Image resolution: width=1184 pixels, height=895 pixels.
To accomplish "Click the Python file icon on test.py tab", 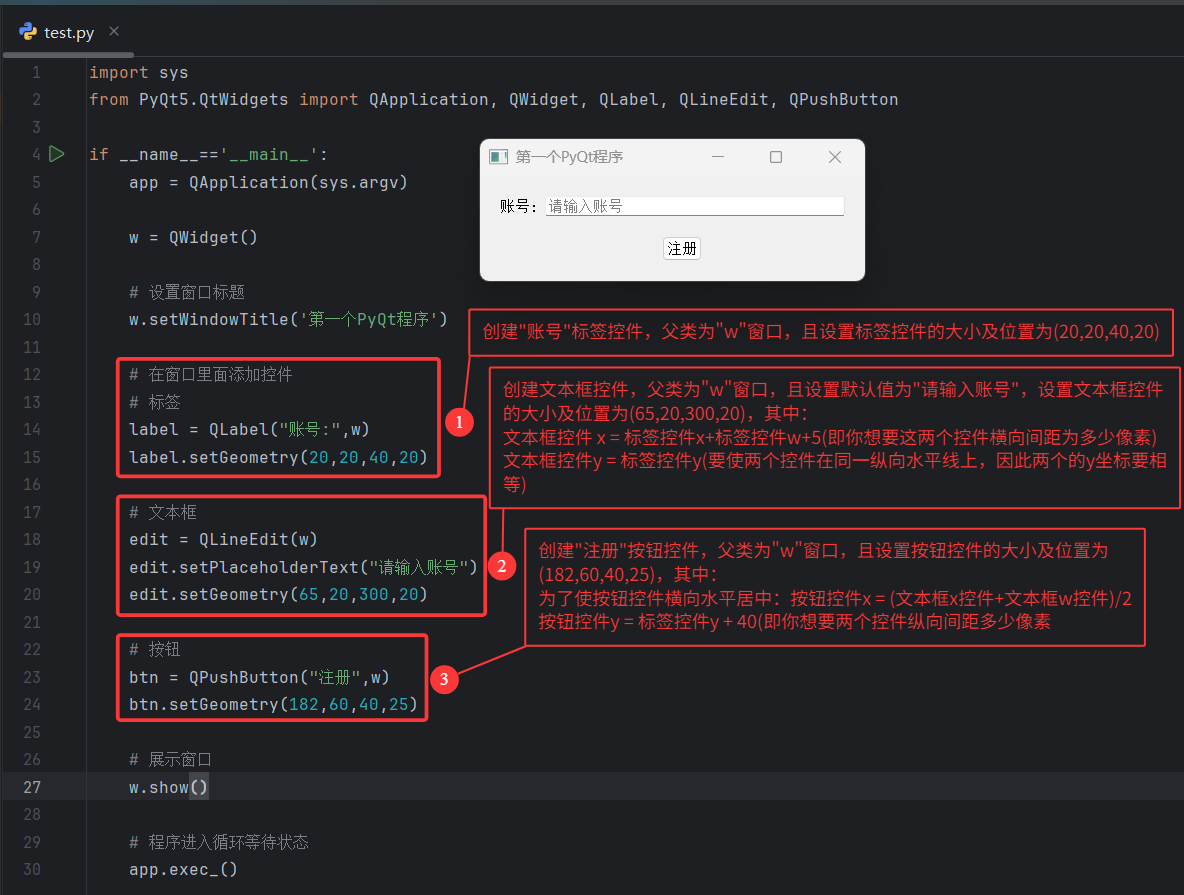I will [28, 31].
